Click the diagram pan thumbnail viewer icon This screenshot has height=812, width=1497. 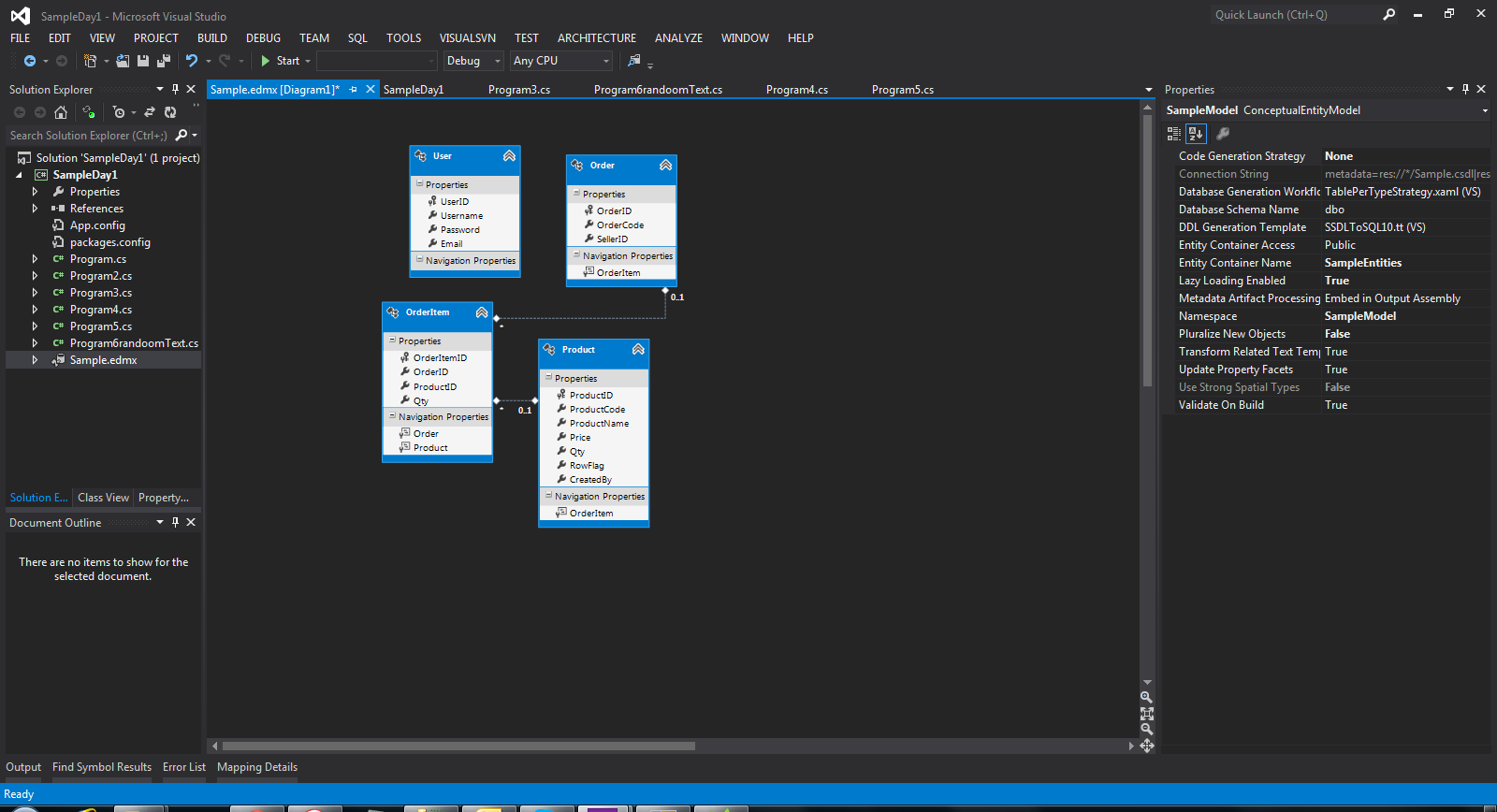click(1146, 746)
